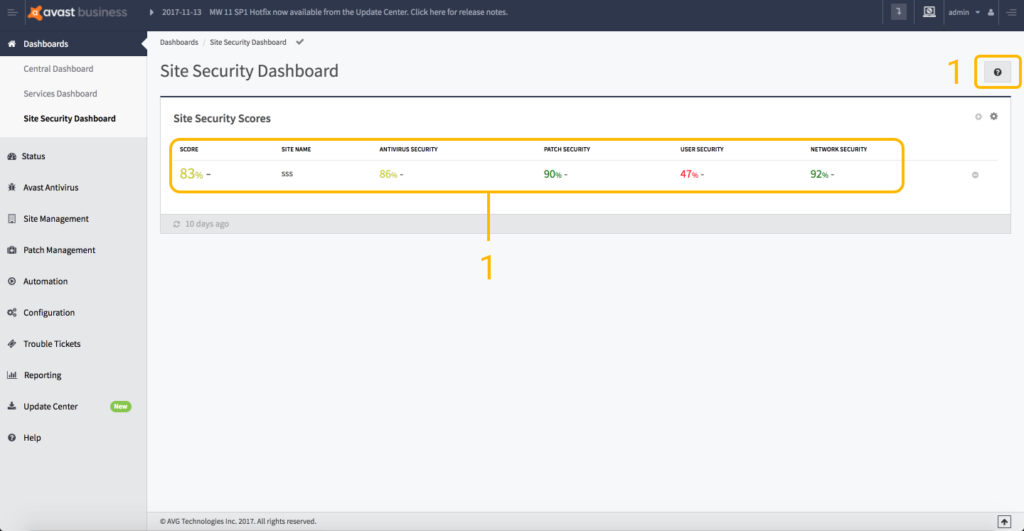
Task: Expand the admin dropdown menu
Action: (964, 12)
